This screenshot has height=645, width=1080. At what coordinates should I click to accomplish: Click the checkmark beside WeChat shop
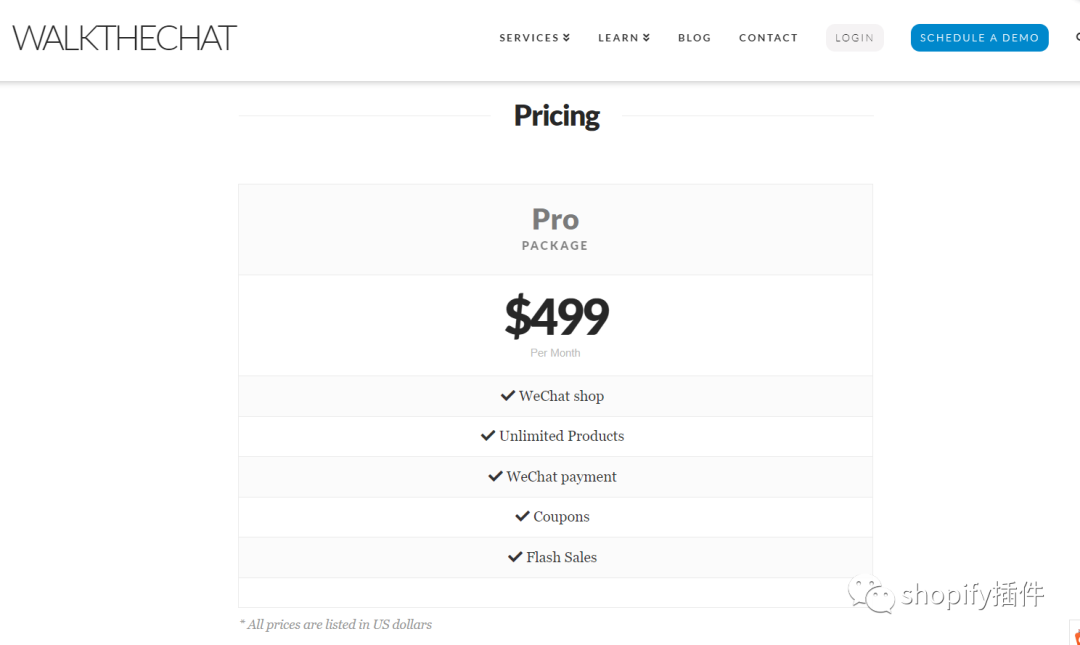click(x=508, y=396)
